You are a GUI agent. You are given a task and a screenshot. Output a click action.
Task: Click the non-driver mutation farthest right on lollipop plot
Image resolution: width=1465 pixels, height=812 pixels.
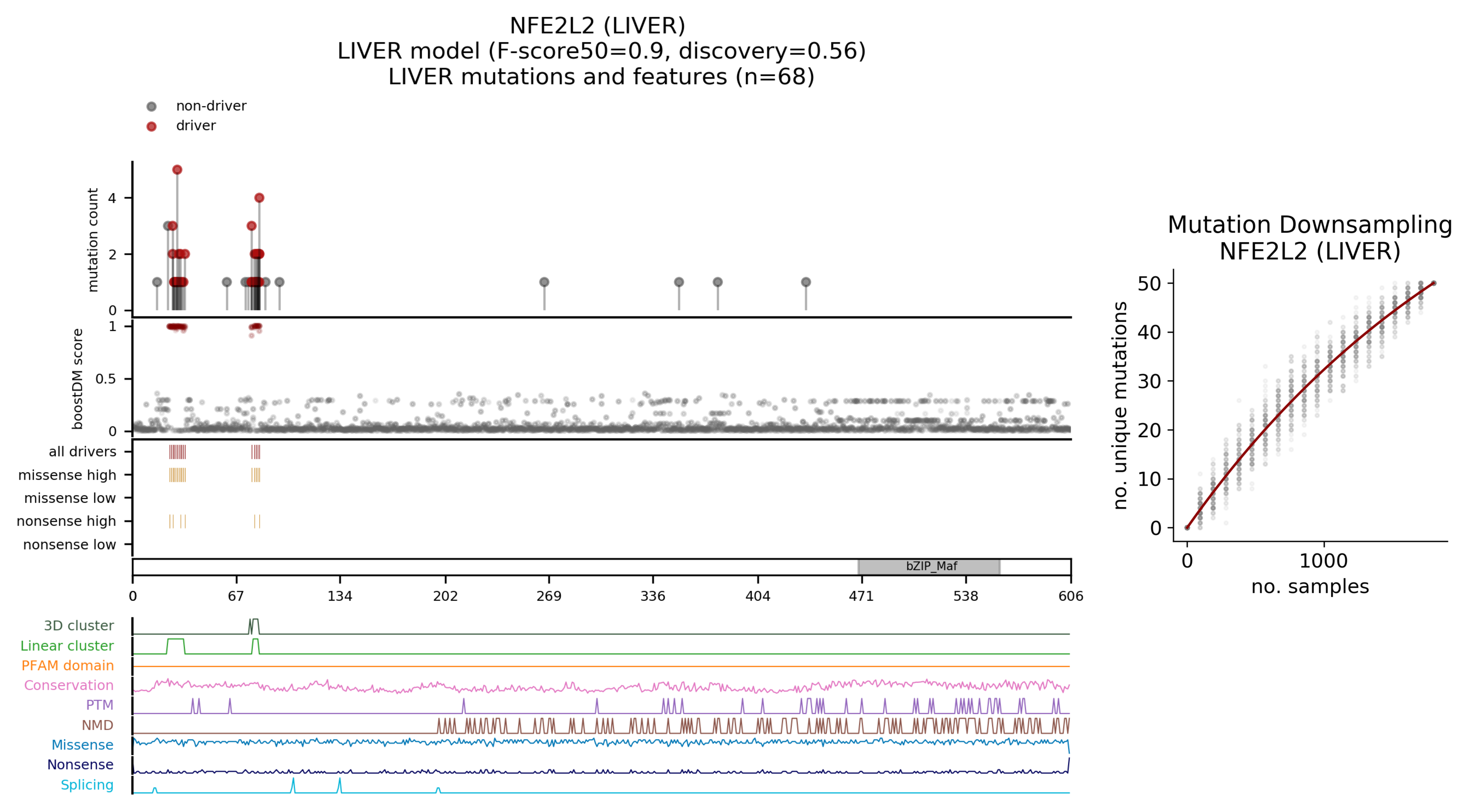tap(806, 282)
